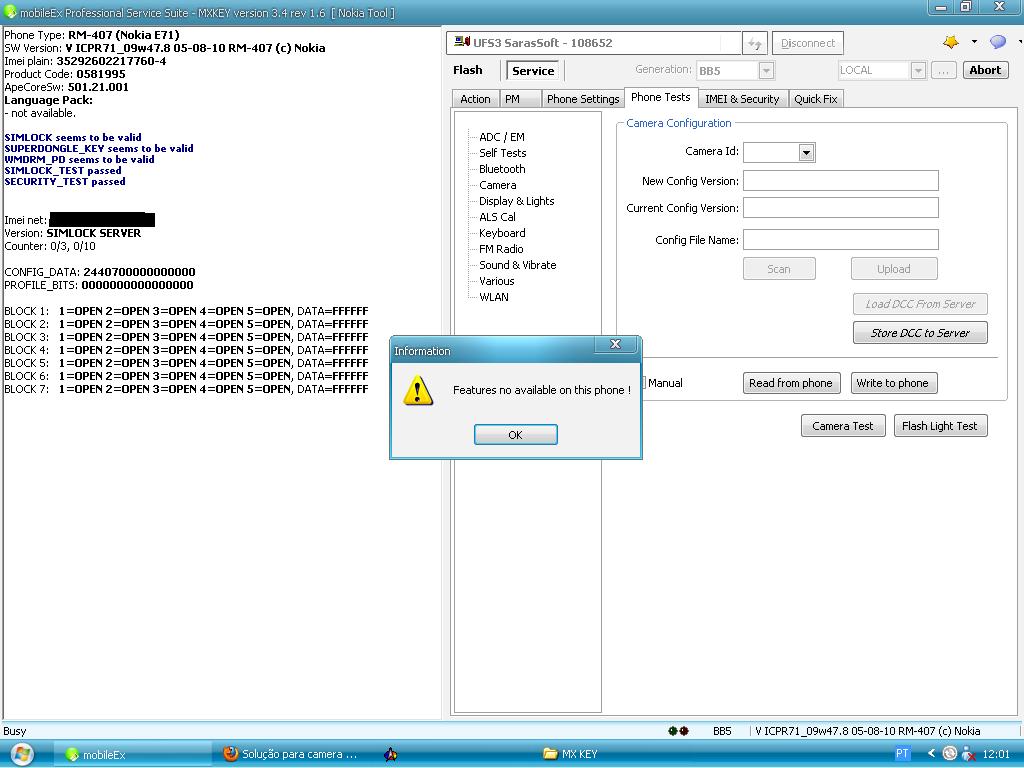The image size is (1024, 768).
Task: Select ADC / EM in the test tree
Action: pyautogui.click(x=502, y=136)
